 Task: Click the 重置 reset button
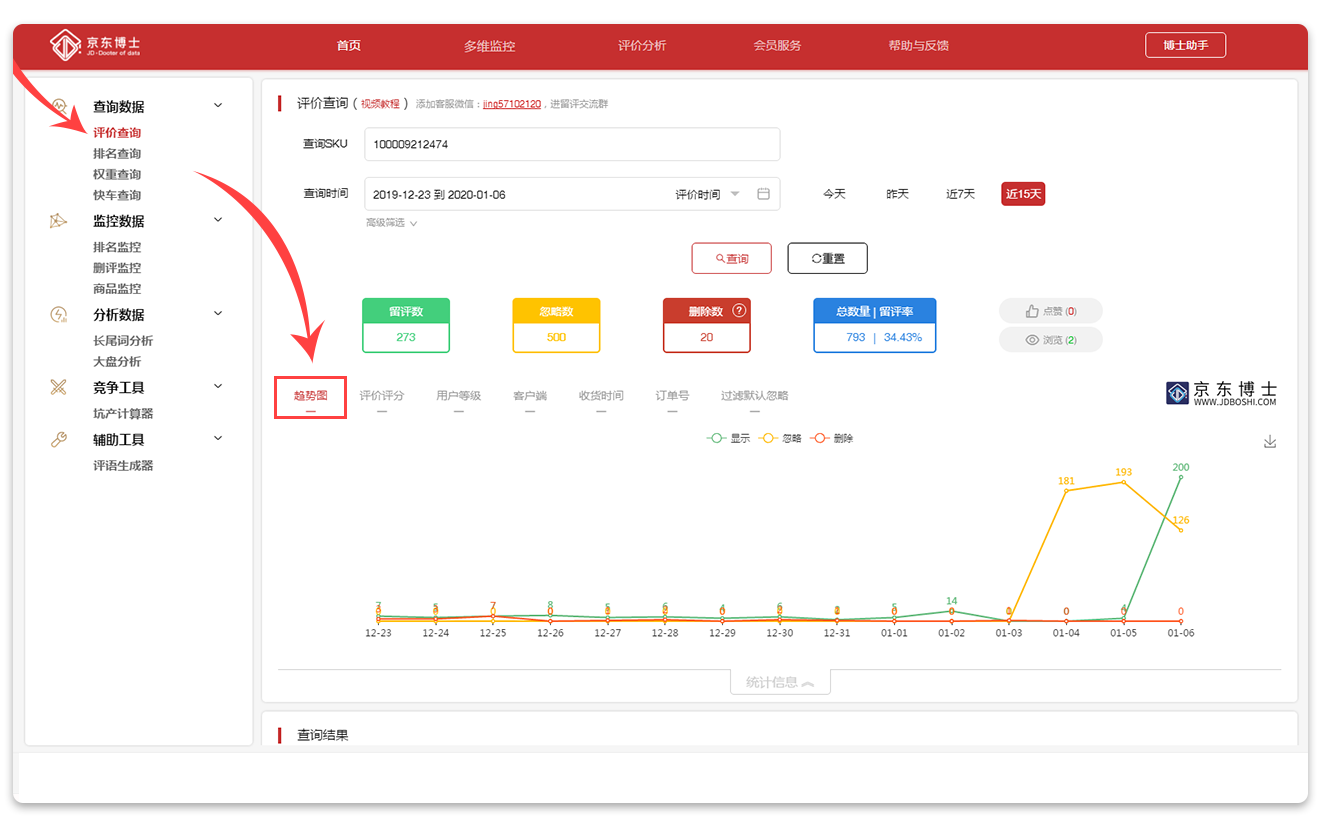pos(827,258)
